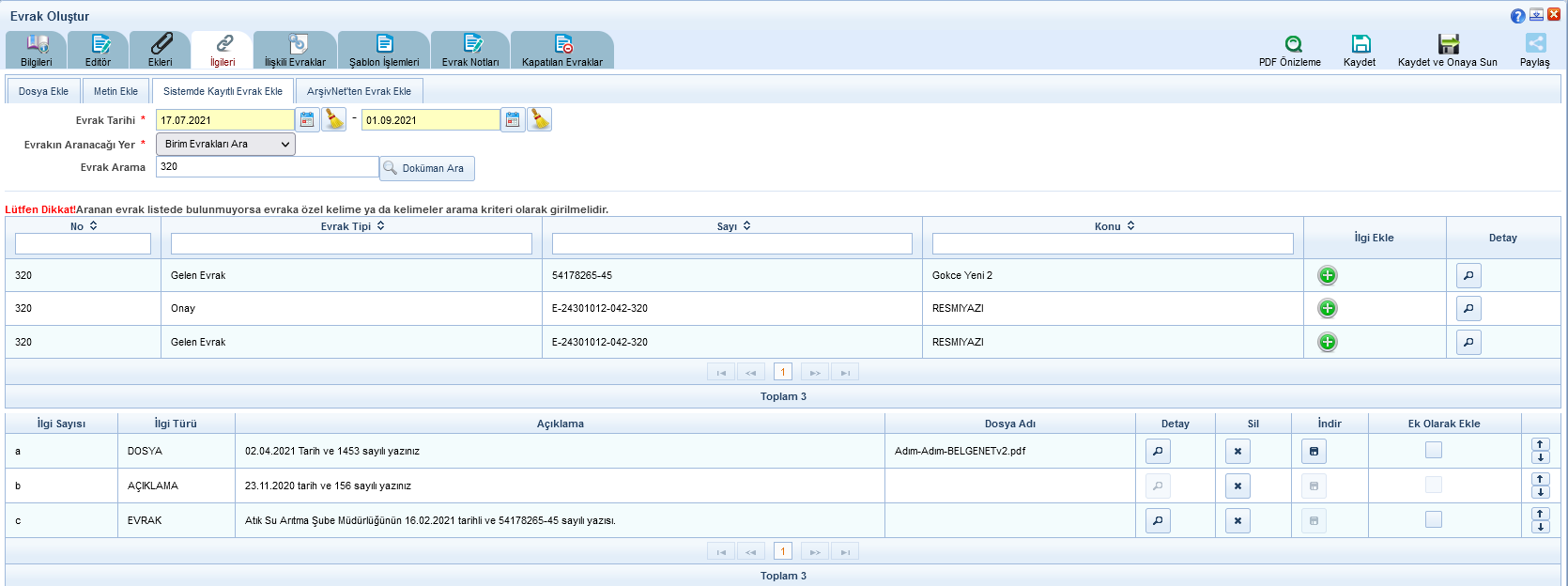Download Adım-Adım-BELGENETv2.pdf file
The width and height of the screenshot is (1568, 586).
coord(1314,452)
